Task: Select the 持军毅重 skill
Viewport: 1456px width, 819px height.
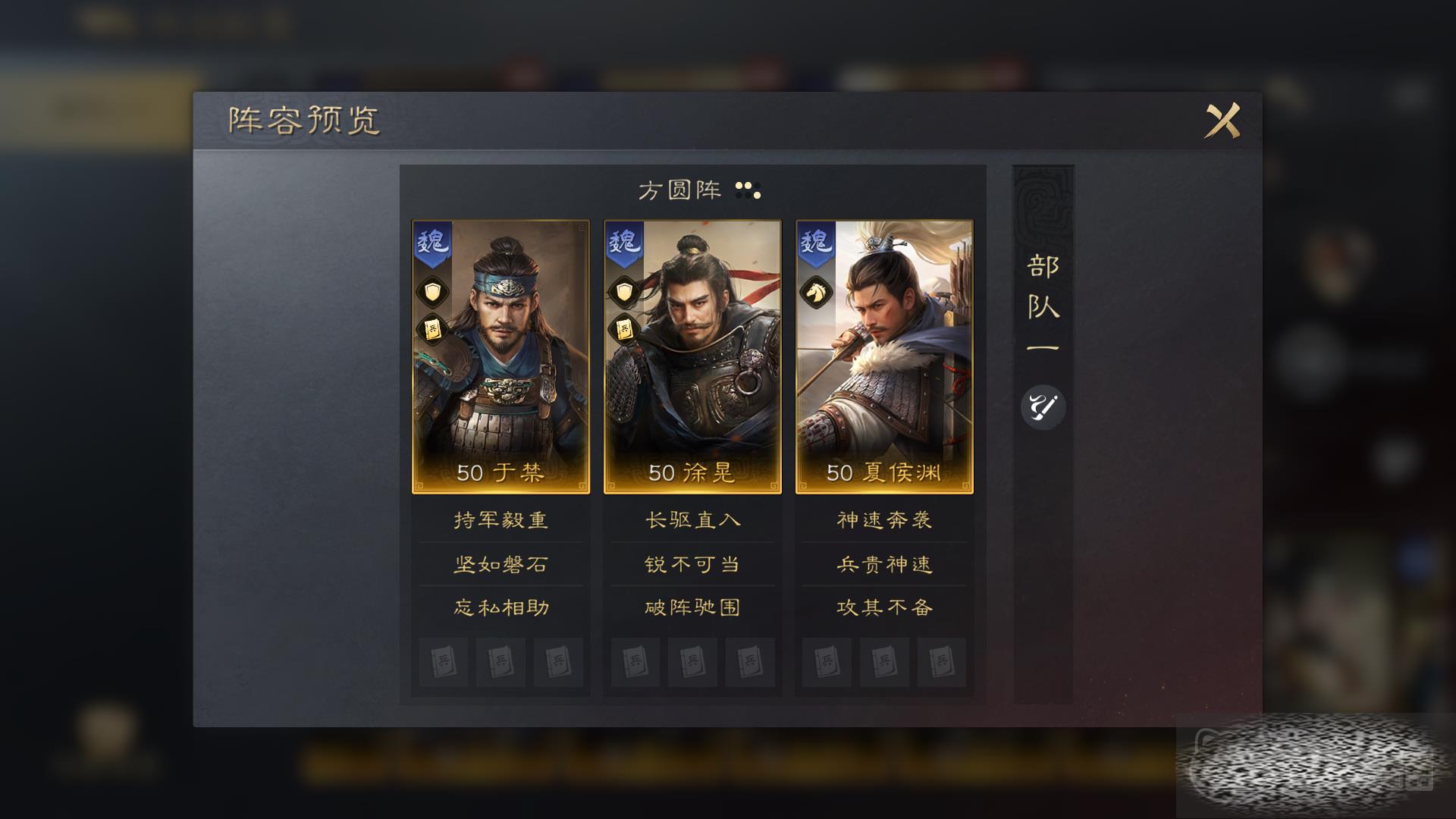Action: click(500, 520)
